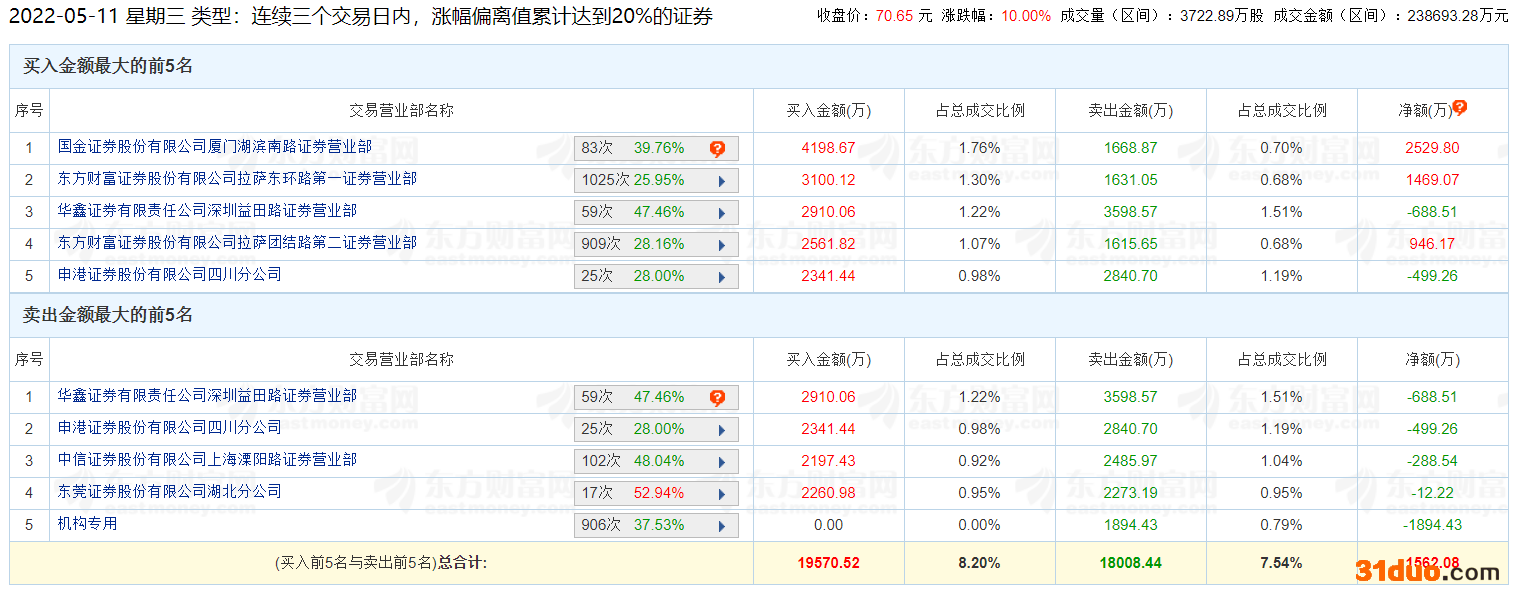Expand 59次 stats arrow in buy table's 华鑫证券 row

point(722,213)
